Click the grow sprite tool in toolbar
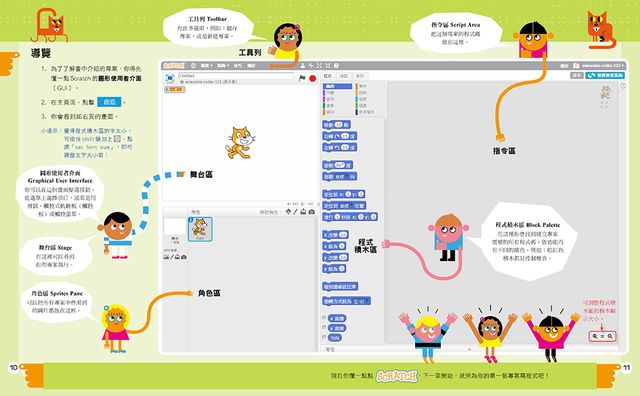The image size is (640, 396). [319, 66]
